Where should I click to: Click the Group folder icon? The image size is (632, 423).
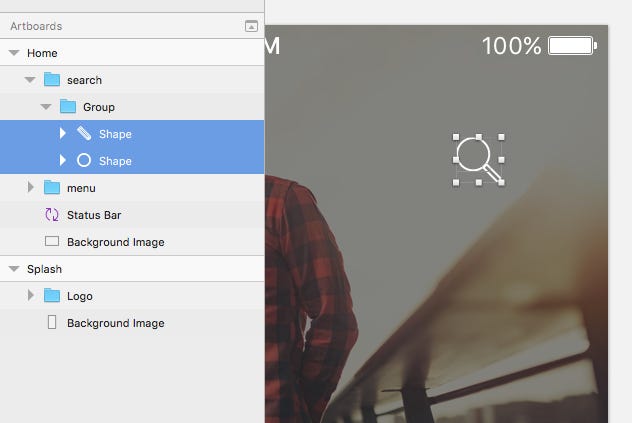click(x=68, y=106)
